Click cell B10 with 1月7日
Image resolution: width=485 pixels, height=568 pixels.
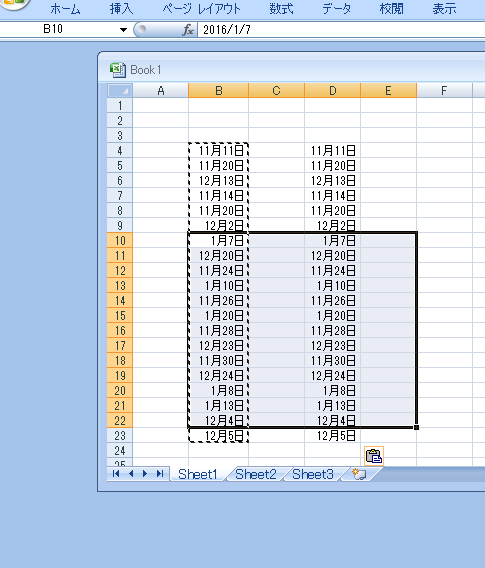coord(219,241)
